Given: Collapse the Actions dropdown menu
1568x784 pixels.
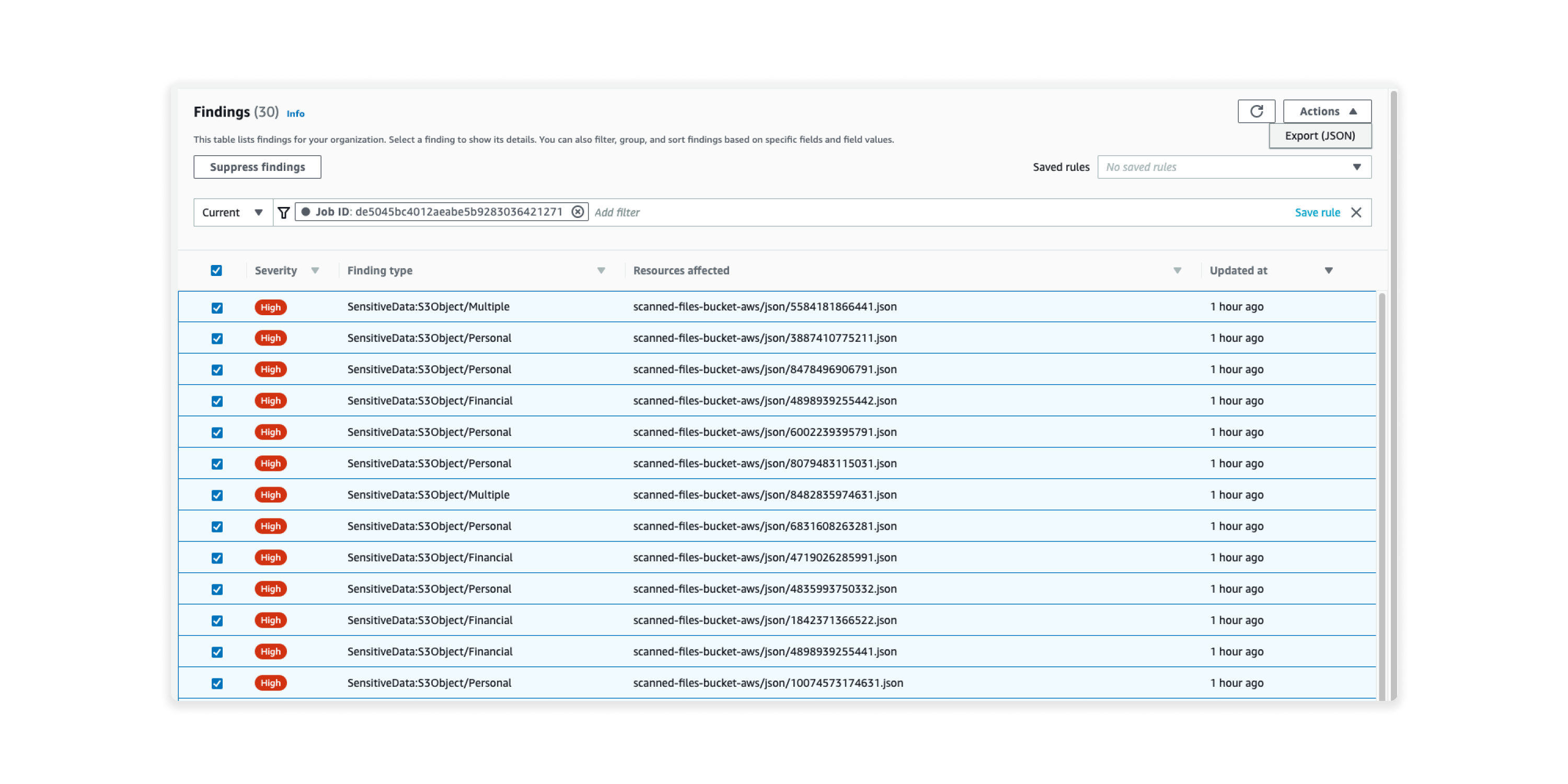Looking at the screenshot, I should tap(1327, 111).
